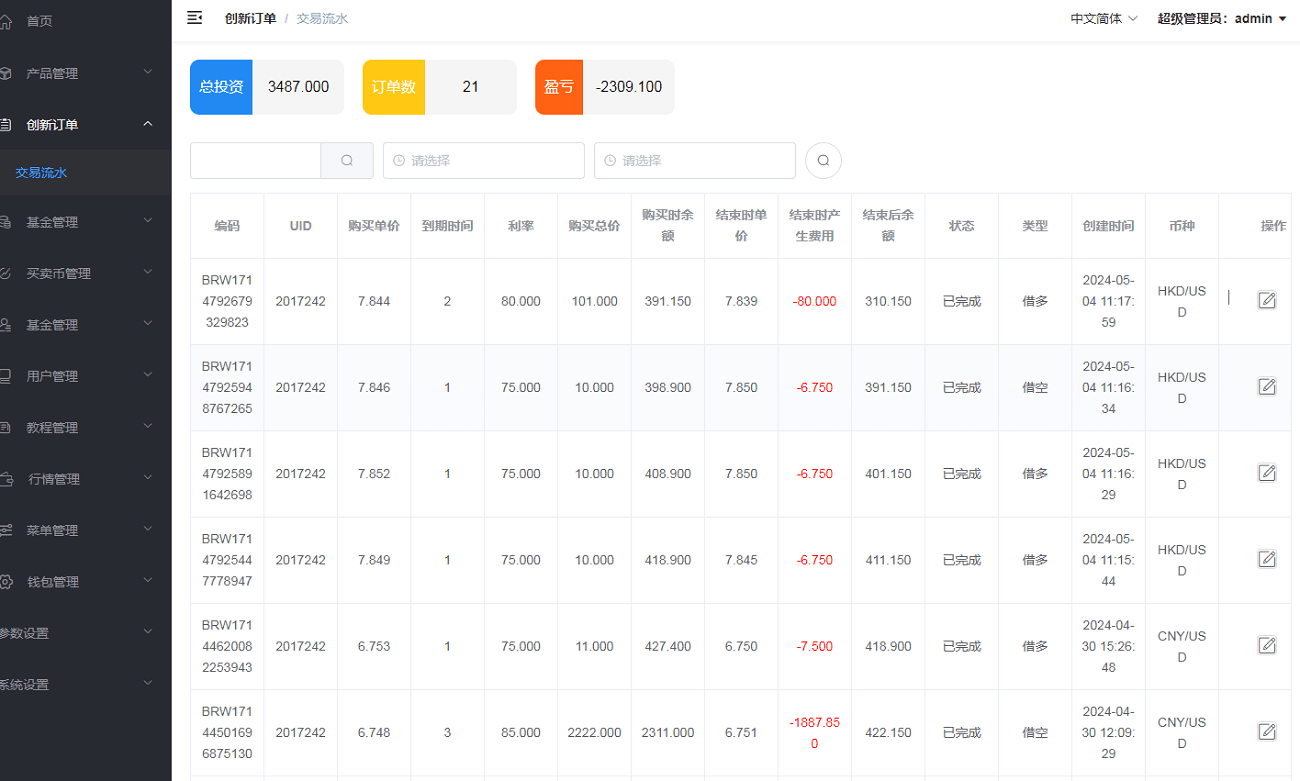The height and width of the screenshot is (781, 1300).
Task: Edit order BRW1714792679329823 via pencil icon
Action: 1267,300
